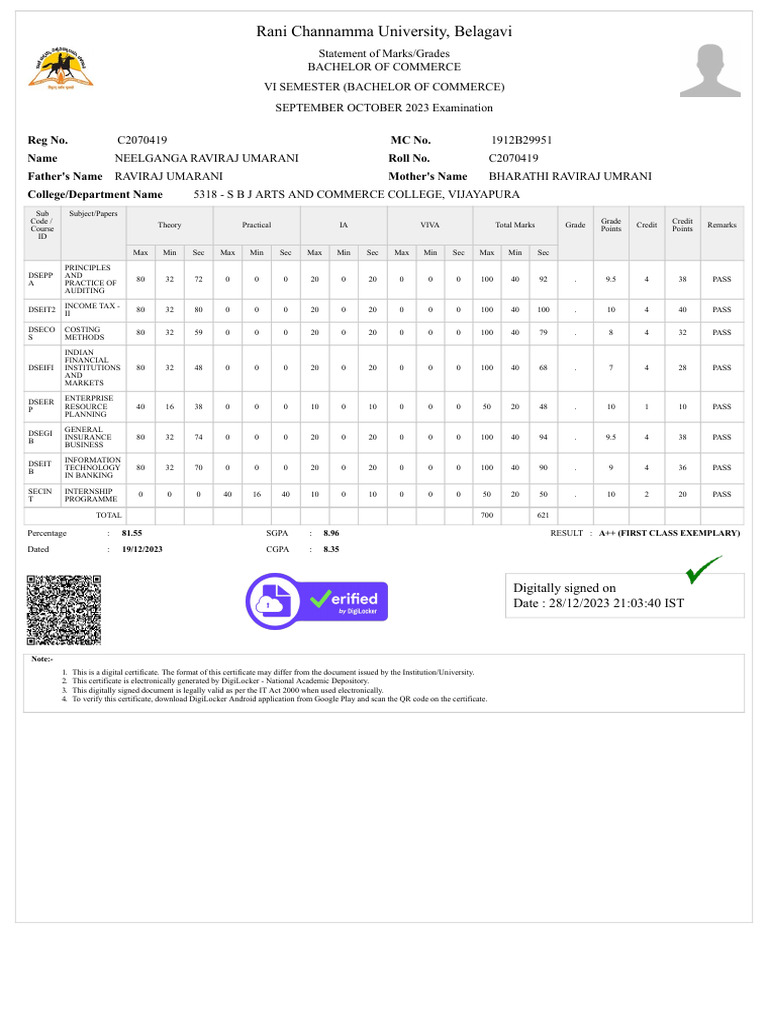Click the 'Theory' column header
768x1024 pixels.
[169, 225]
